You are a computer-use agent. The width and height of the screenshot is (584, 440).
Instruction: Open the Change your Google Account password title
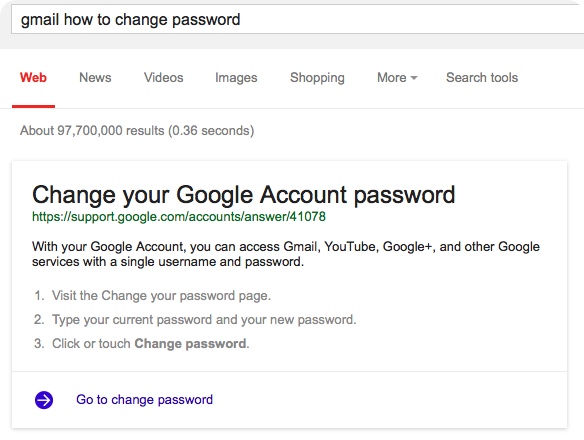click(244, 195)
